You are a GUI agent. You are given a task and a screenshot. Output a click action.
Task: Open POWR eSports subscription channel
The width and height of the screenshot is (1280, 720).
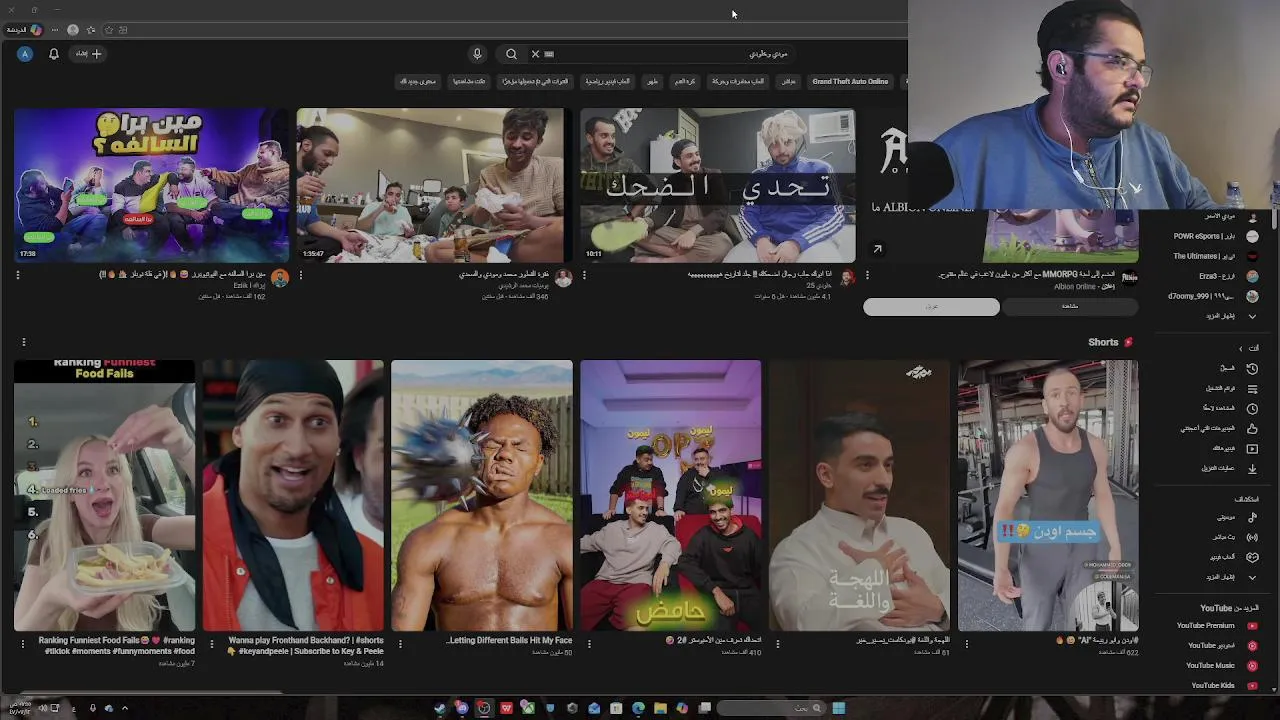click(1214, 236)
